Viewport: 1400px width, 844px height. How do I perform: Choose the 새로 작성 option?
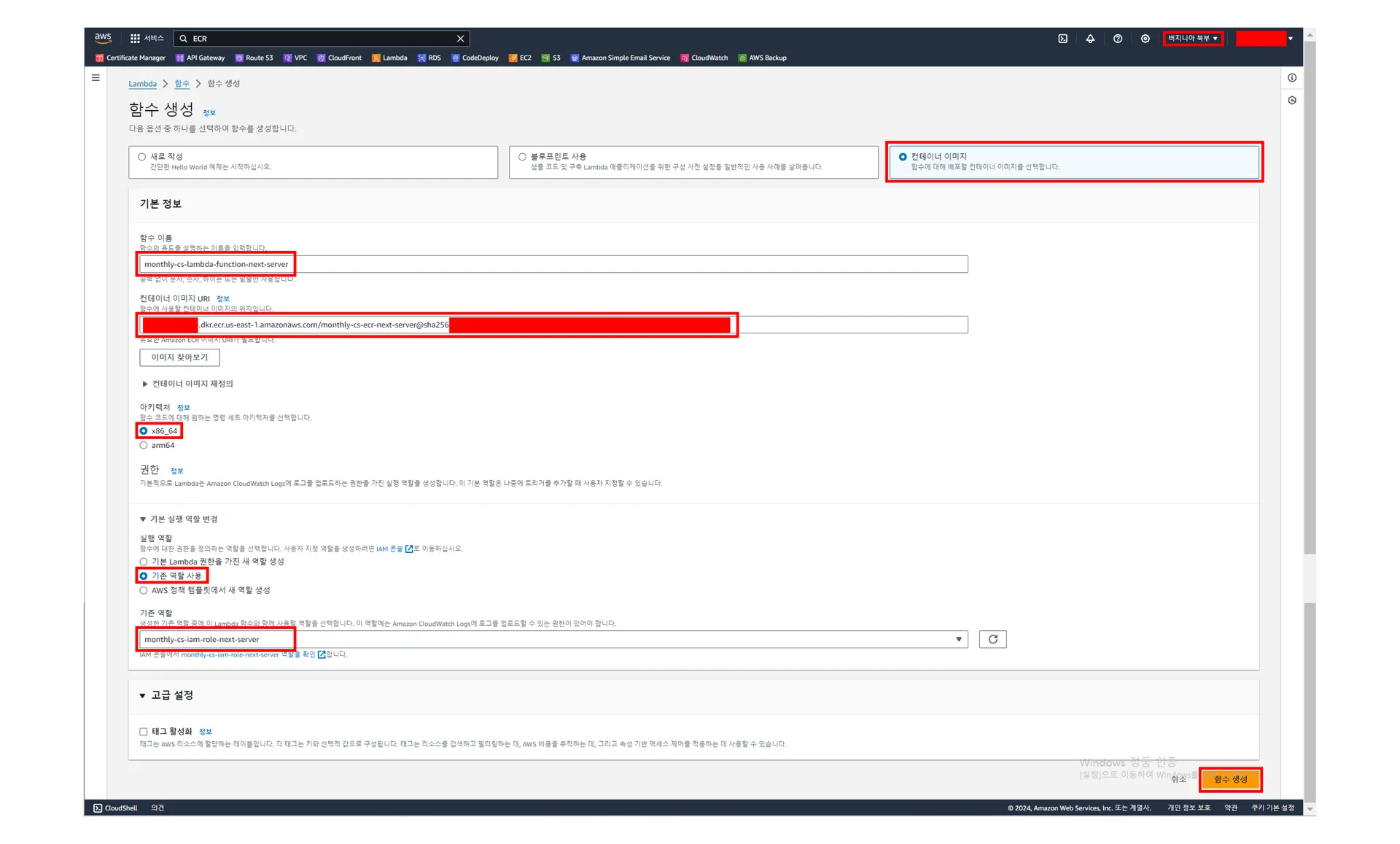tap(142, 157)
